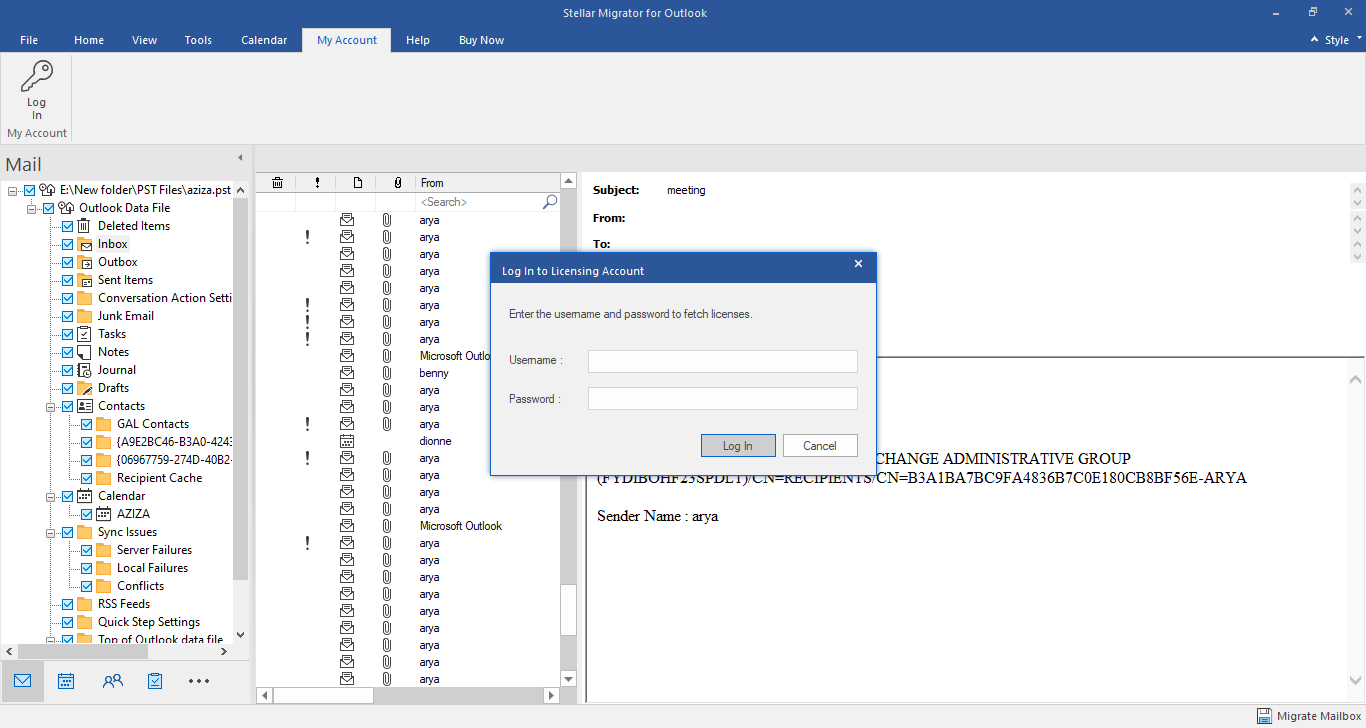Uncheck the Server Failures checkbox
The image size is (1366, 728).
pyautogui.click(x=87, y=550)
